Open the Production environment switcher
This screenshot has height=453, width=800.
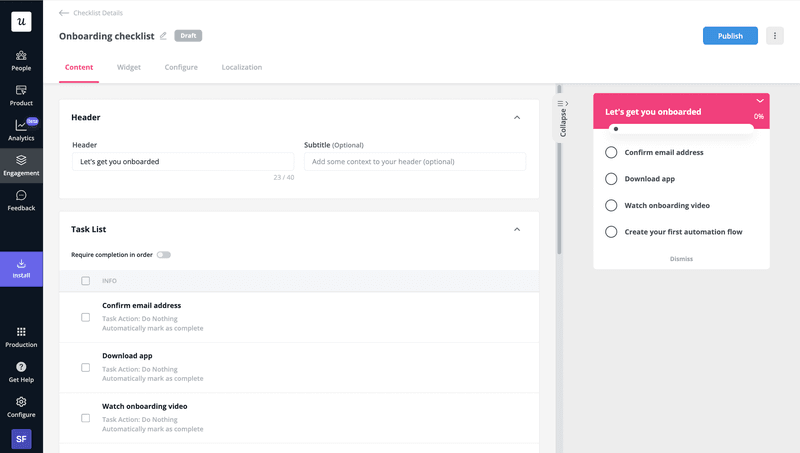pos(21,337)
